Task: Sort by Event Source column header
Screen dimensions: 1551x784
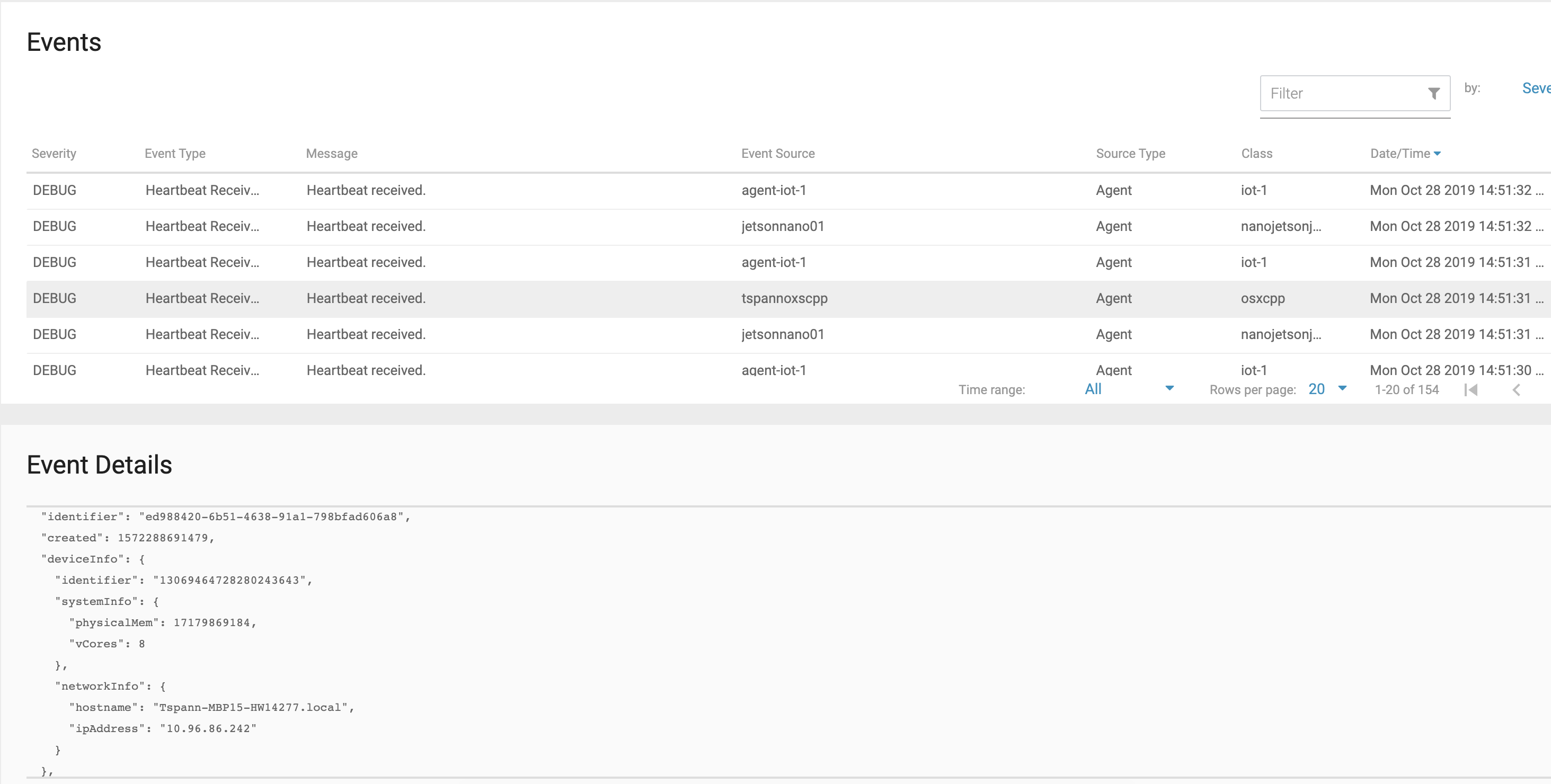Action: pyautogui.click(x=778, y=154)
